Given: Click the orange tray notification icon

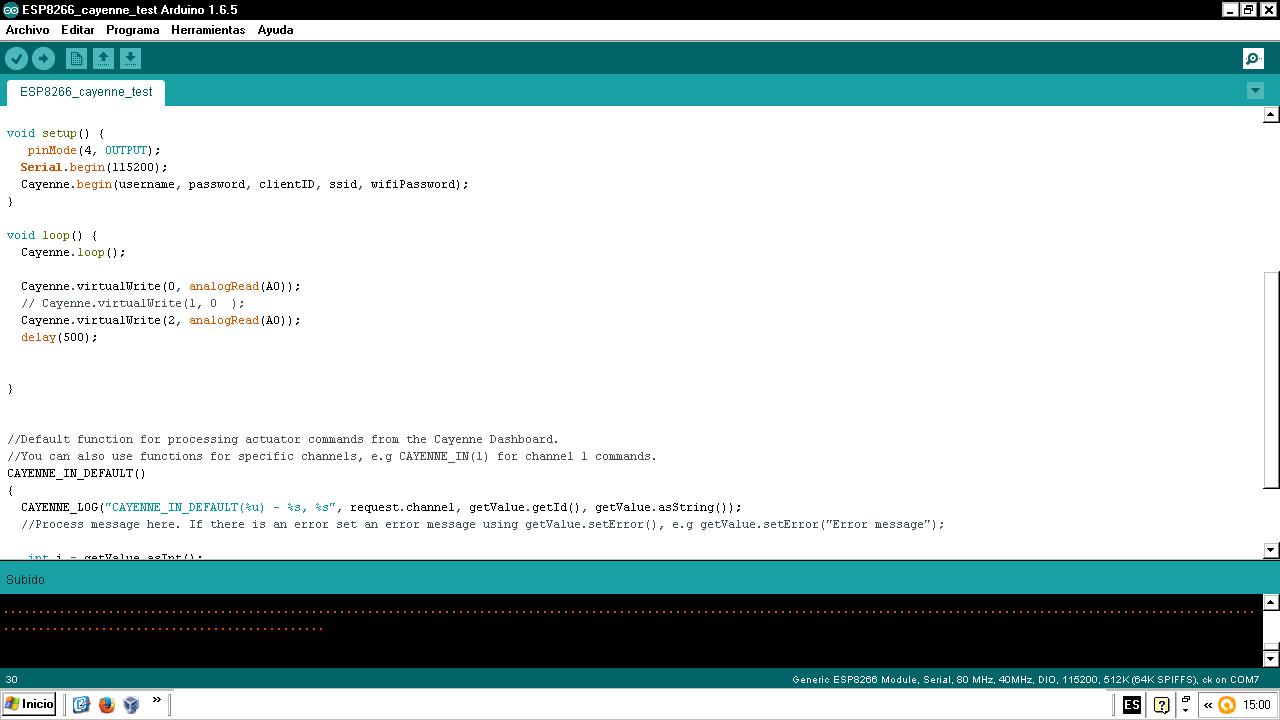Looking at the screenshot, I should pyautogui.click(x=1227, y=705).
